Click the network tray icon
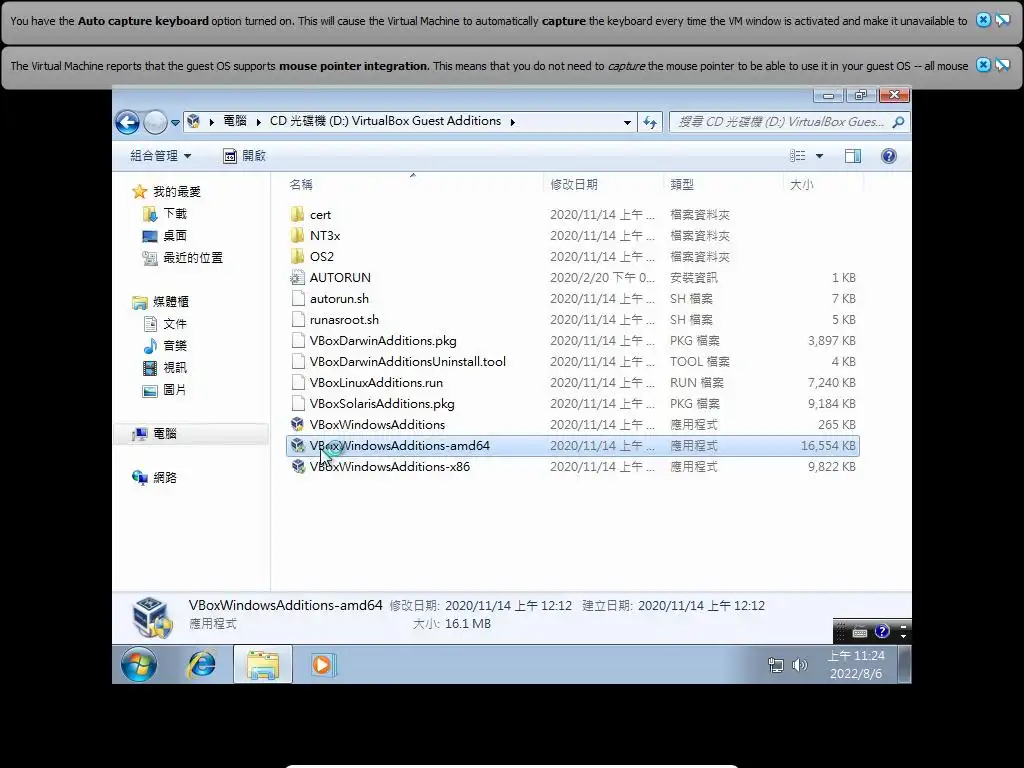Viewport: 1024px width, 768px height. [x=775, y=665]
